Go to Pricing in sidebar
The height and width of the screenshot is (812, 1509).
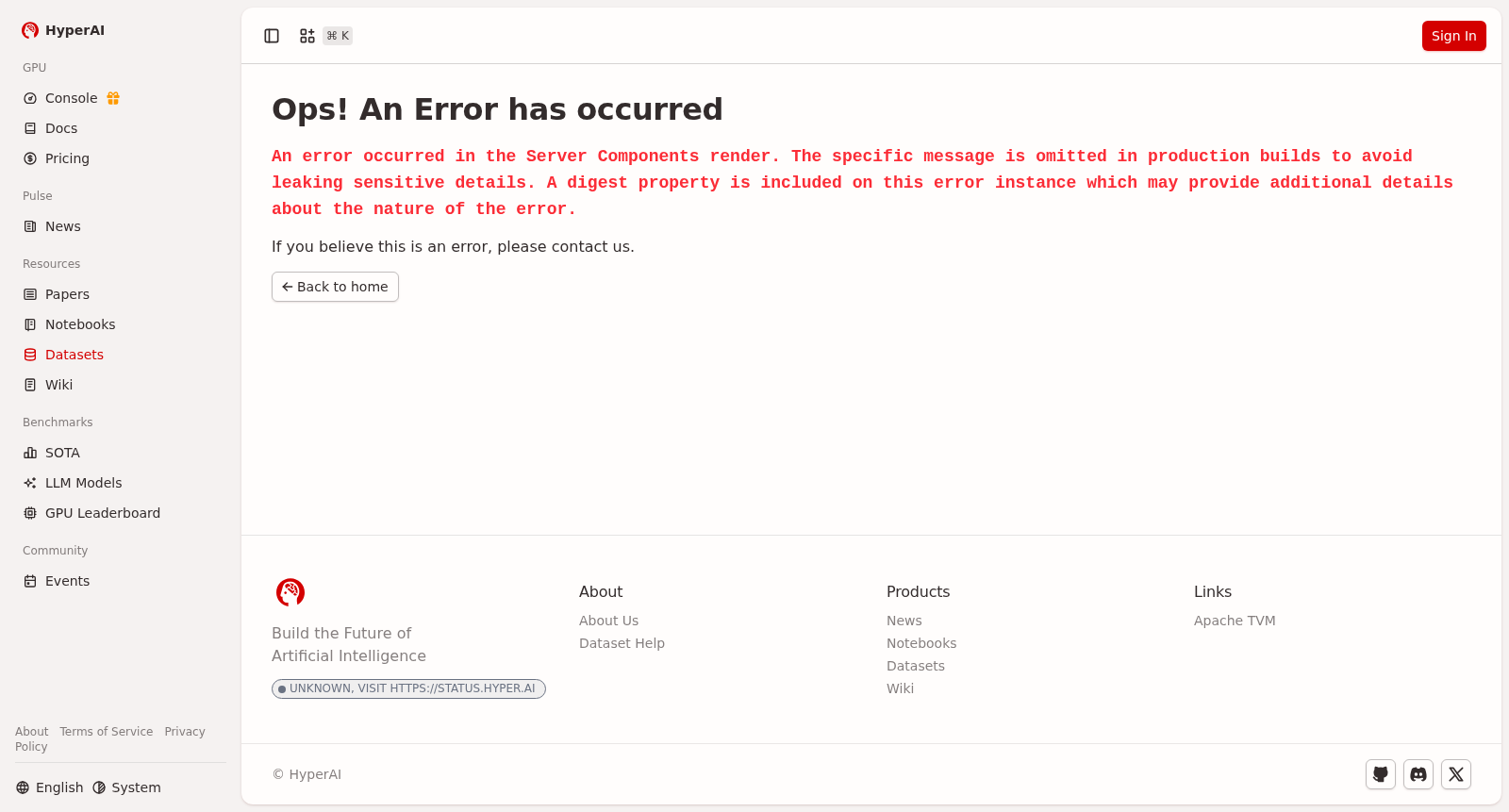point(121,158)
